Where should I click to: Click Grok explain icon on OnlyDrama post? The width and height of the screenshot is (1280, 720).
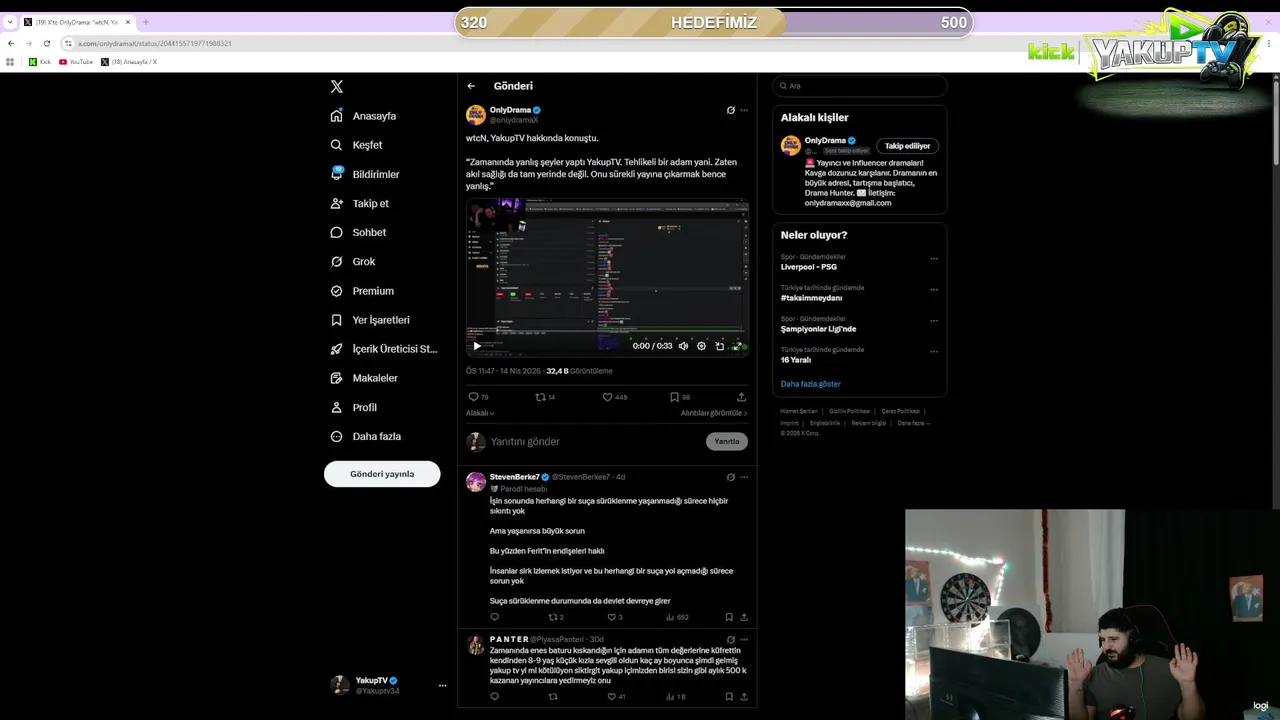click(730, 110)
